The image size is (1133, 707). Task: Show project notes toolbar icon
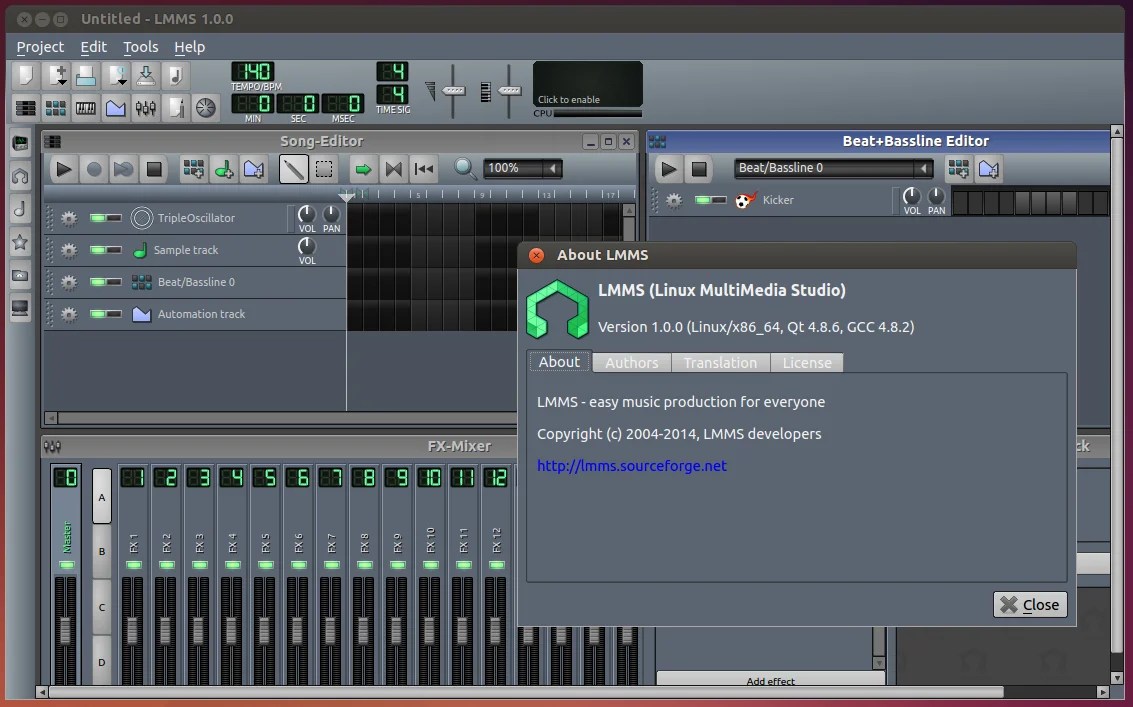(x=176, y=108)
